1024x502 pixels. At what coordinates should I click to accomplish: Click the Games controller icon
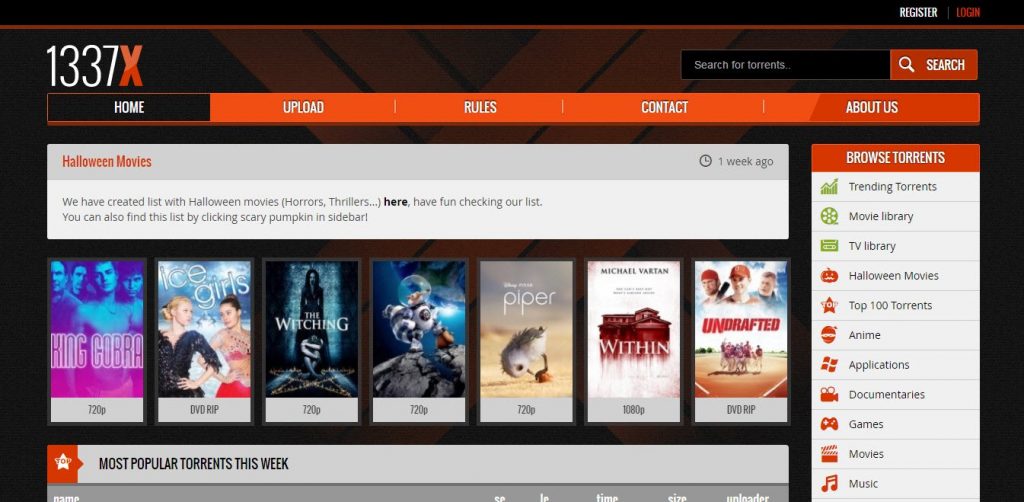click(x=829, y=424)
